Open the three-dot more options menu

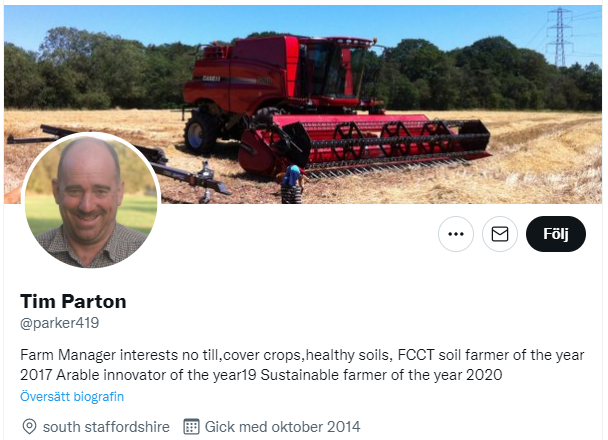point(456,234)
